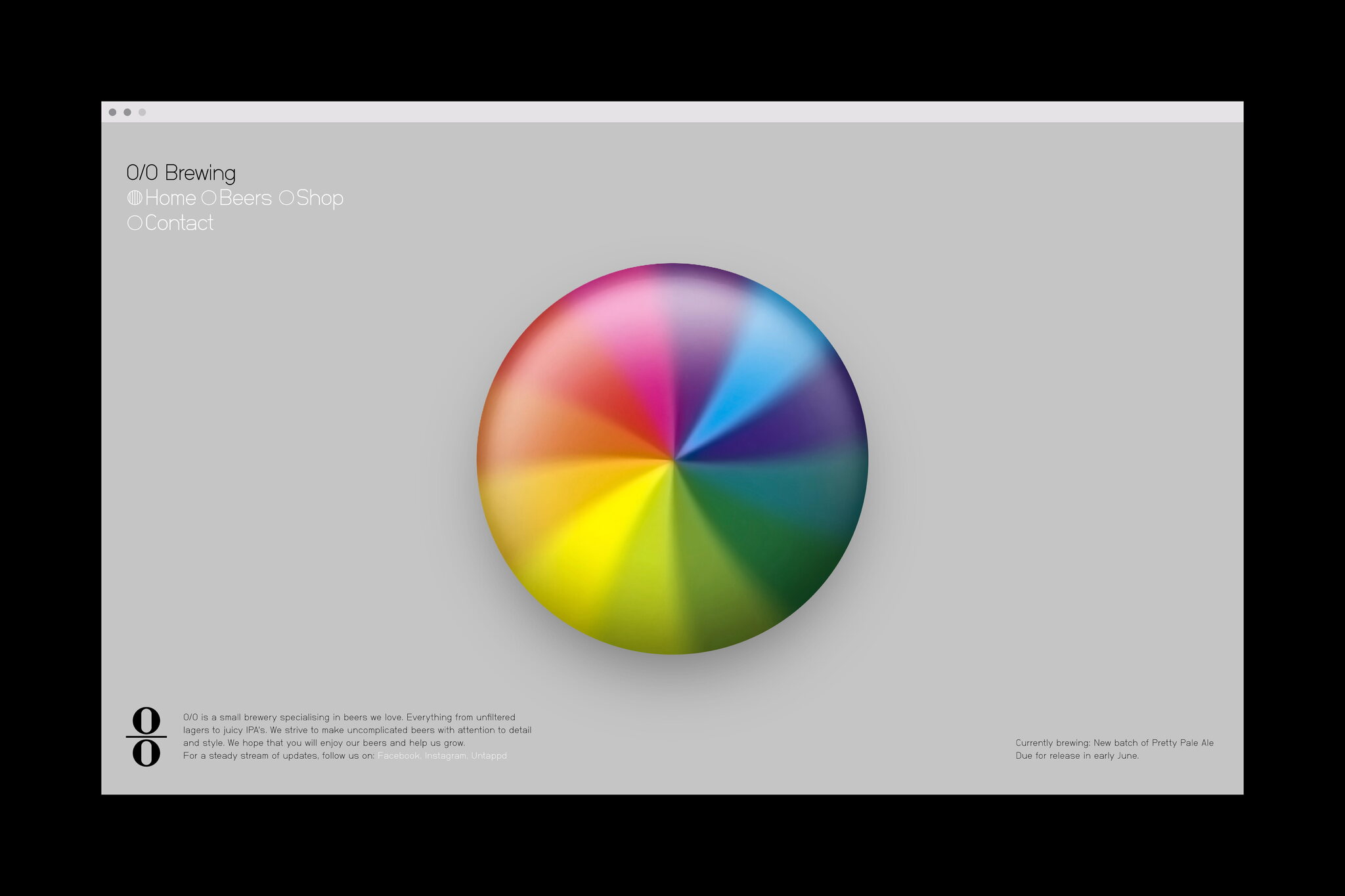1345x896 pixels.
Task: Click the second dark dot in window bar
Action: 127,112
